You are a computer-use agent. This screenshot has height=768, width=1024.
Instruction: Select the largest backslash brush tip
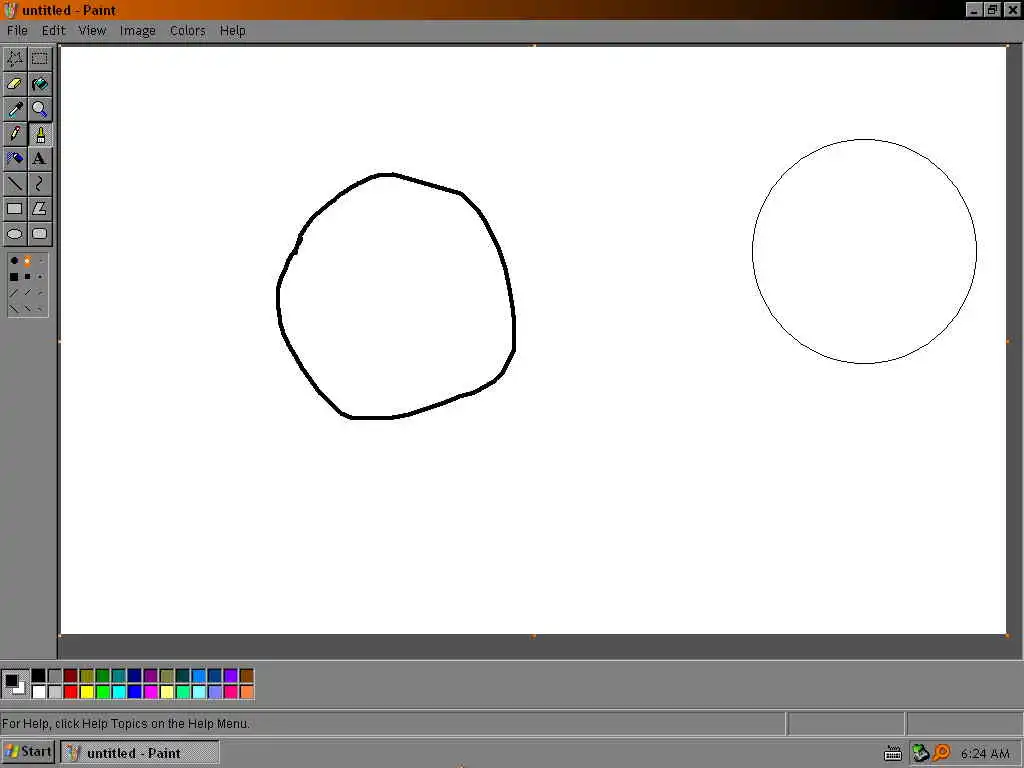14,308
